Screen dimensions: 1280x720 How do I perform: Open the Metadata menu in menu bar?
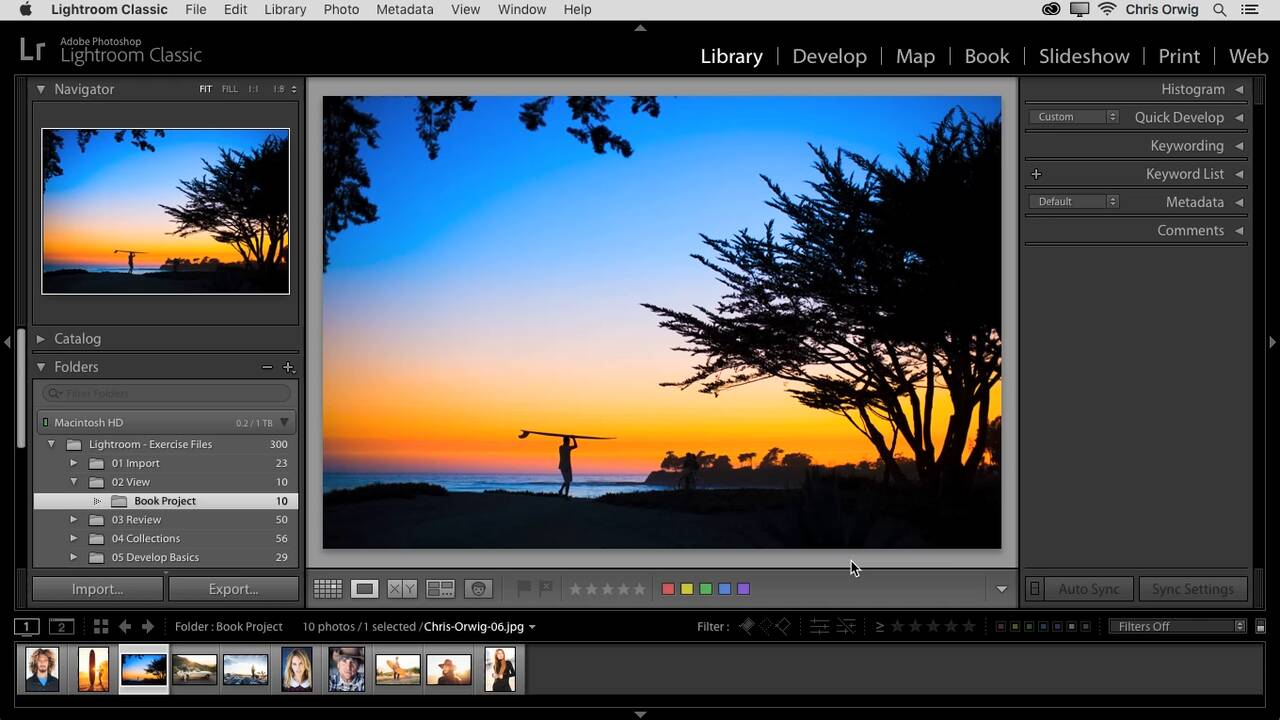click(x=404, y=9)
